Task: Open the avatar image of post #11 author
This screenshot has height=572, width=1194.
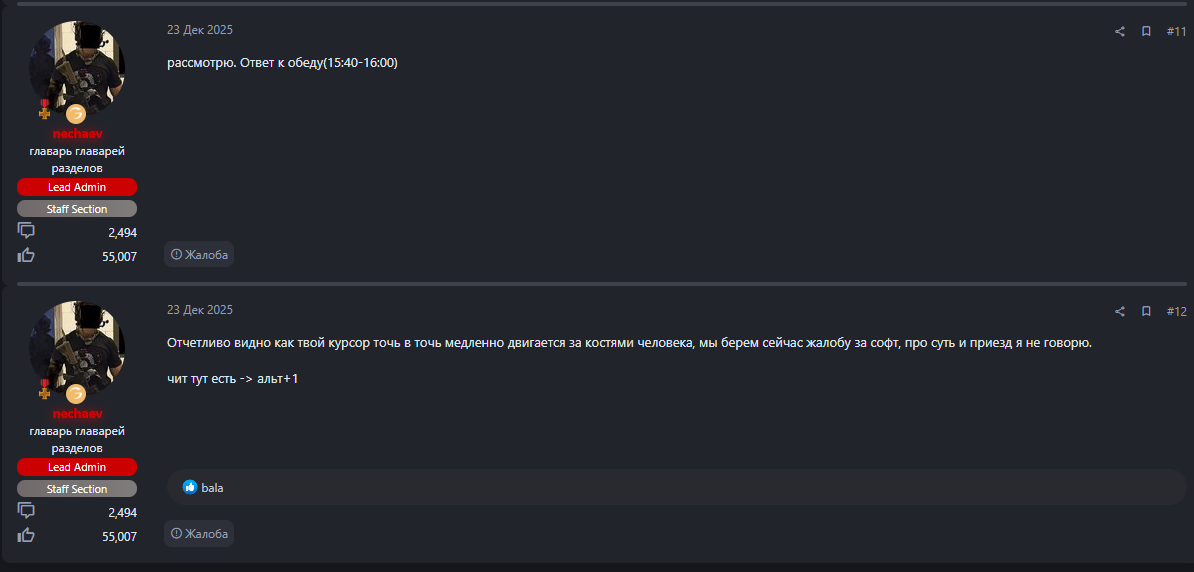Action: click(x=77, y=68)
